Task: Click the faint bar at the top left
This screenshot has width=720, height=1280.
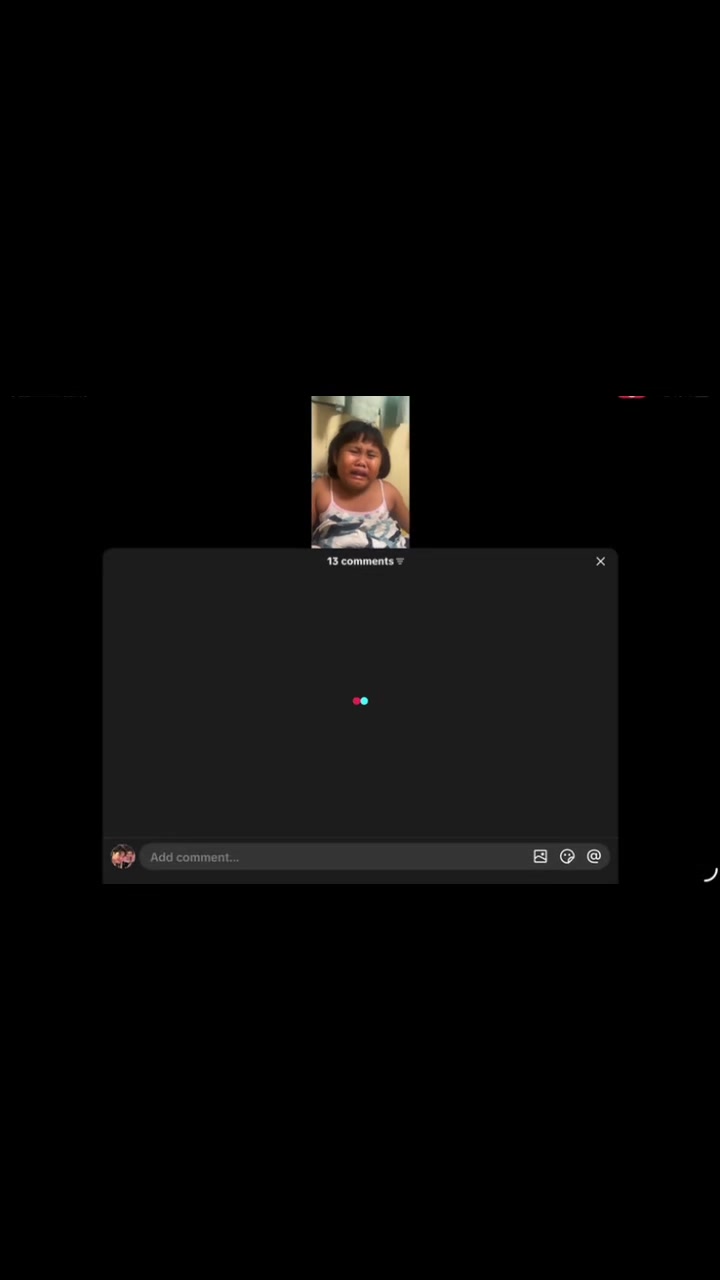Action: point(48,397)
